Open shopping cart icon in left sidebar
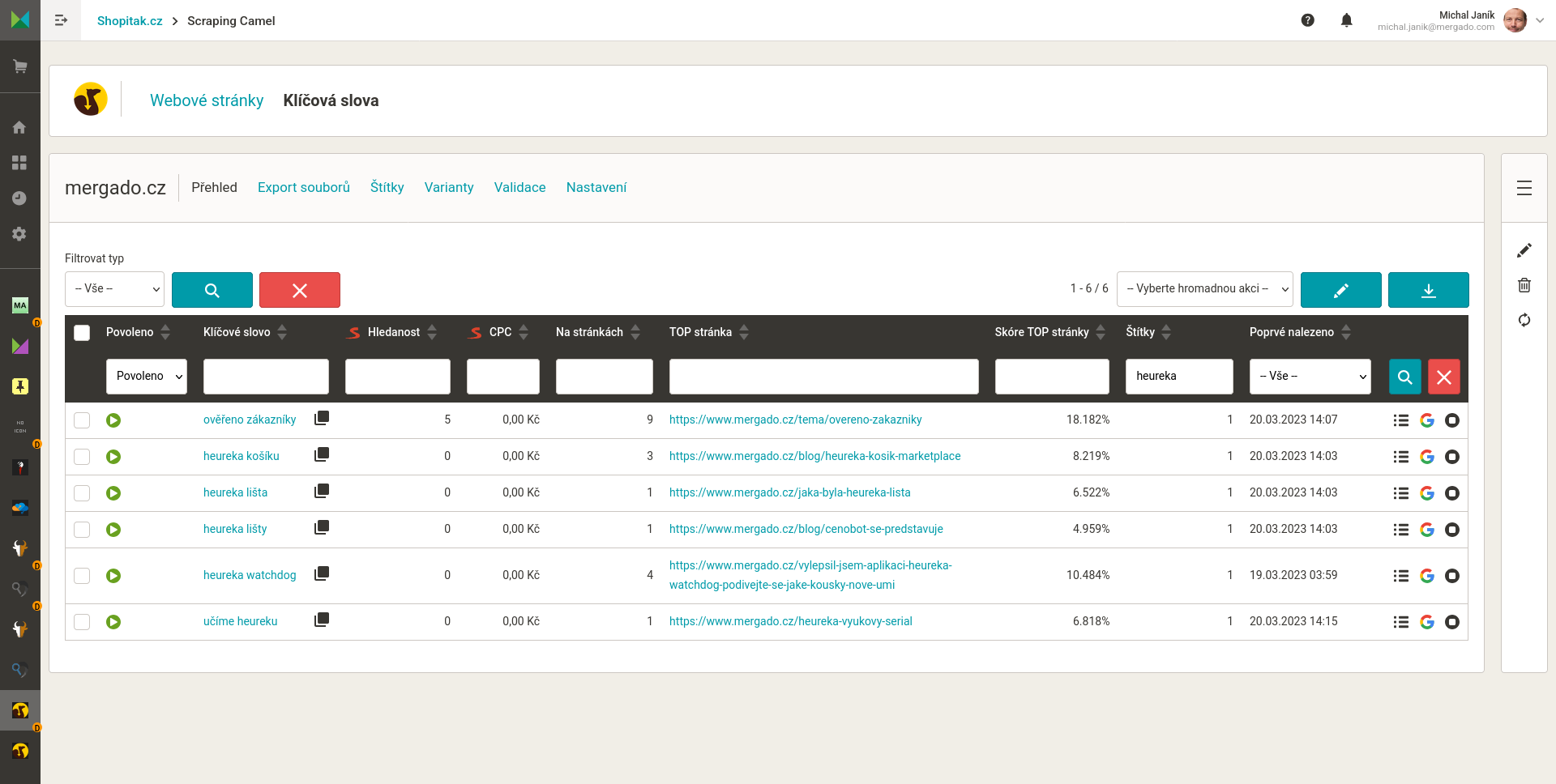The image size is (1556, 784). point(20,66)
